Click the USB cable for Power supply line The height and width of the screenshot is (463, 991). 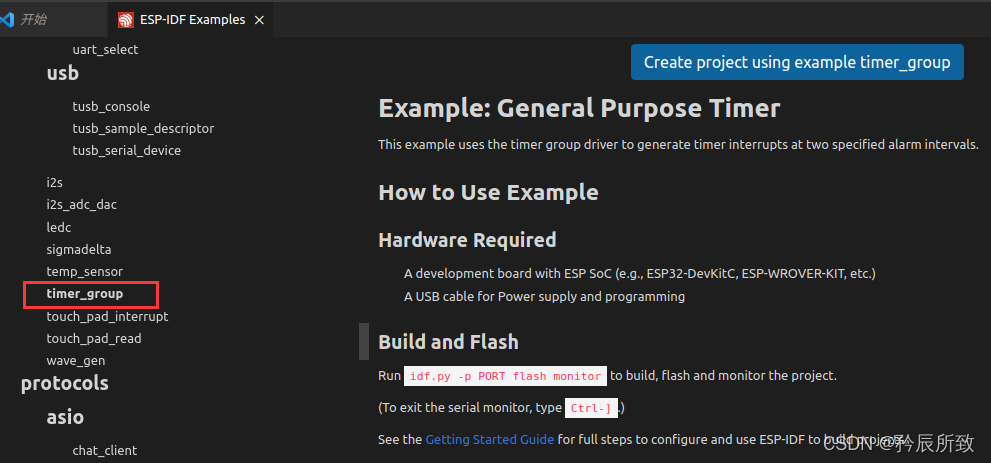(544, 296)
